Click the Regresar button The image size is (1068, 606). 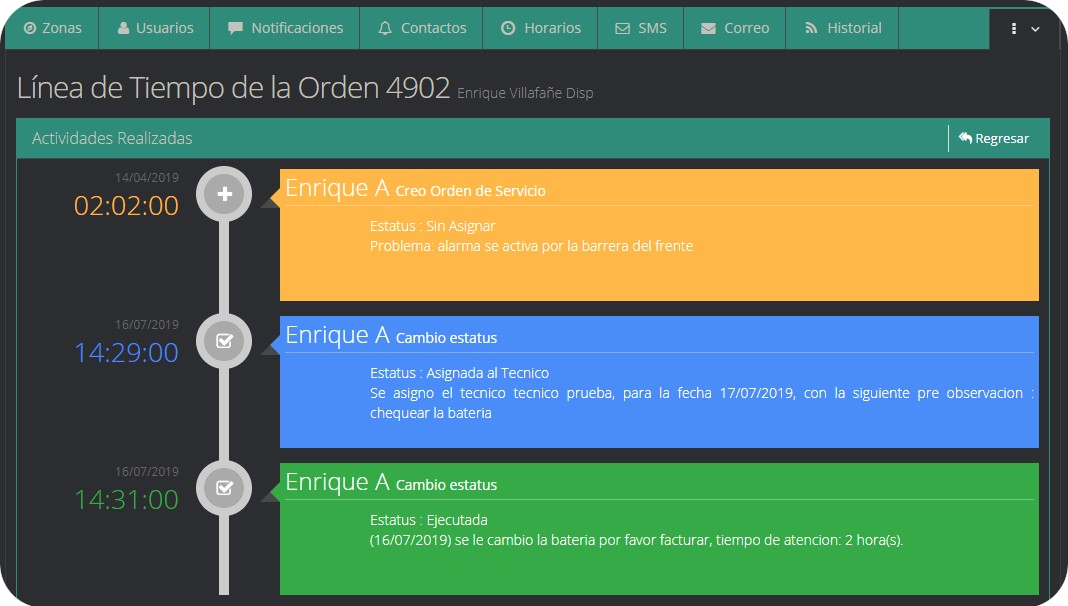pyautogui.click(x=995, y=138)
